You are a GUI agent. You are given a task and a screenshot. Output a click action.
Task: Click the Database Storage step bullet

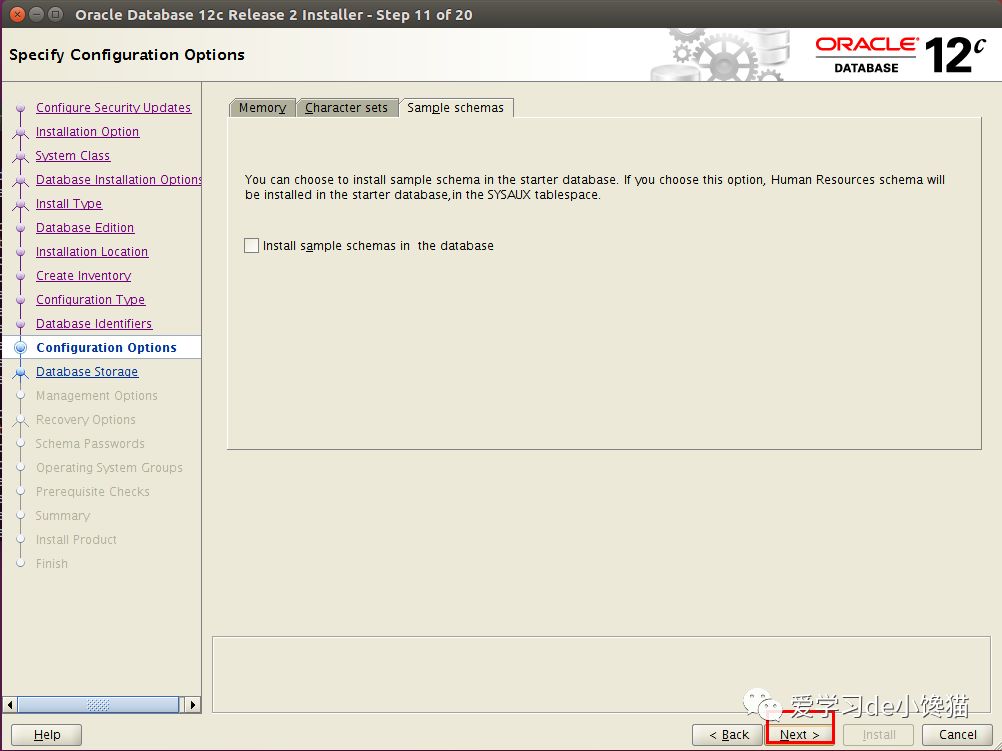point(20,372)
